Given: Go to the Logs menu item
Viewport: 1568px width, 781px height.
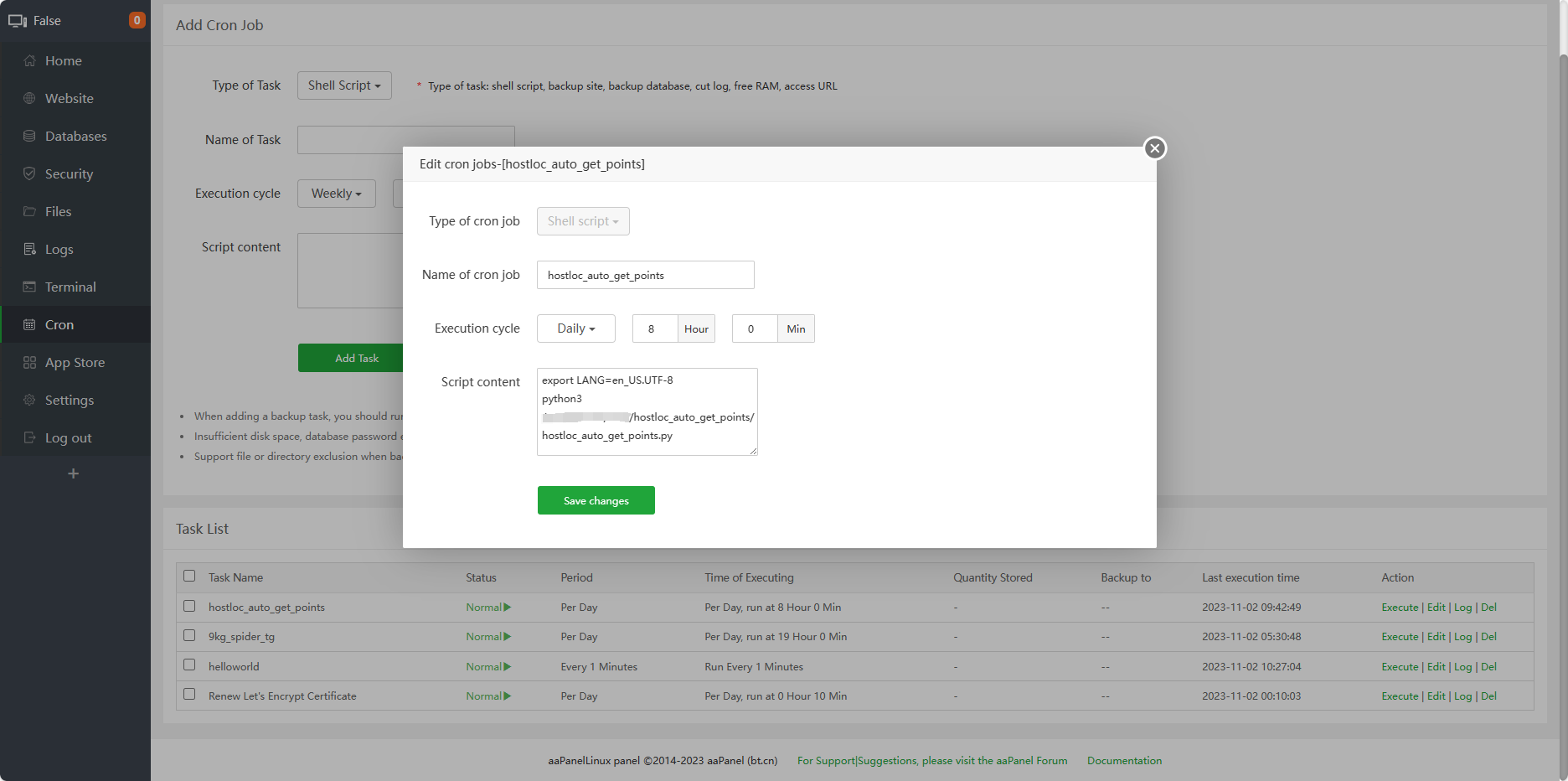Looking at the screenshot, I should [x=59, y=250].
